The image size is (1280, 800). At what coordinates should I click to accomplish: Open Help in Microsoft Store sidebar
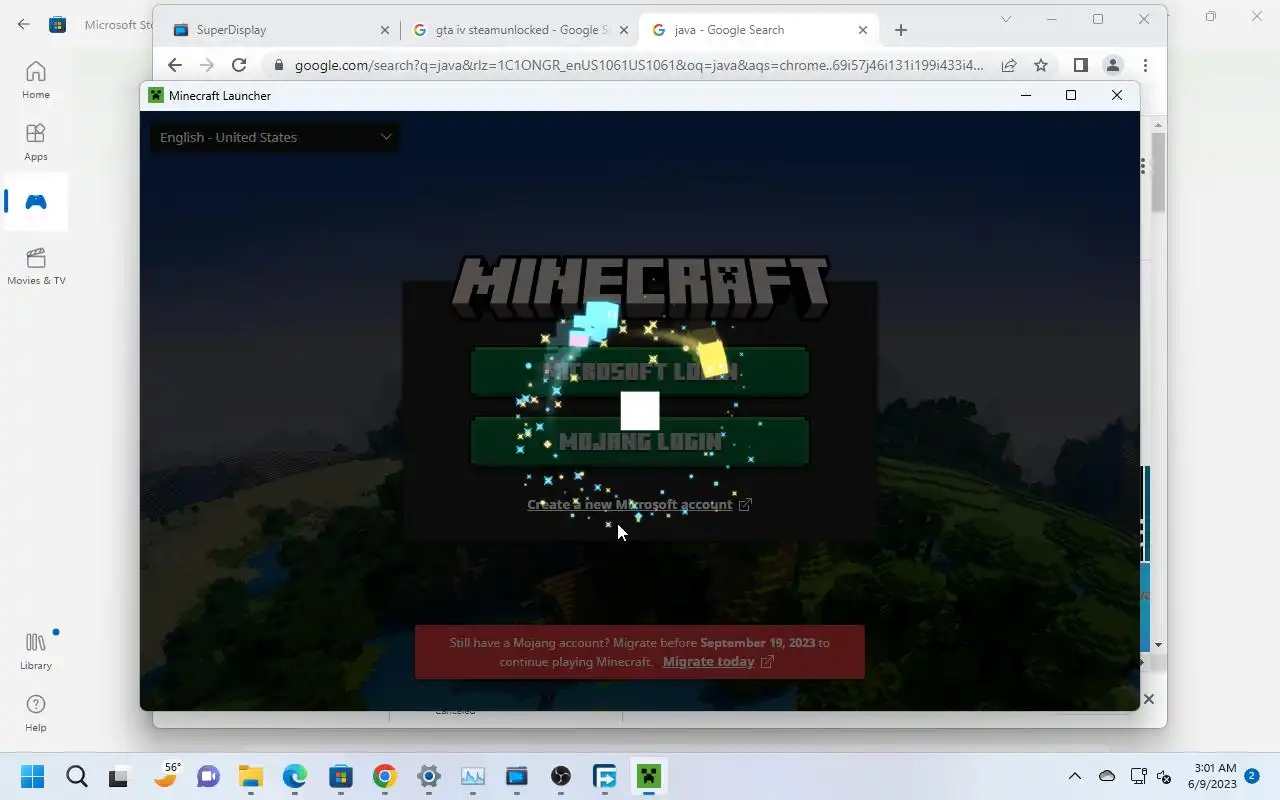(x=36, y=713)
